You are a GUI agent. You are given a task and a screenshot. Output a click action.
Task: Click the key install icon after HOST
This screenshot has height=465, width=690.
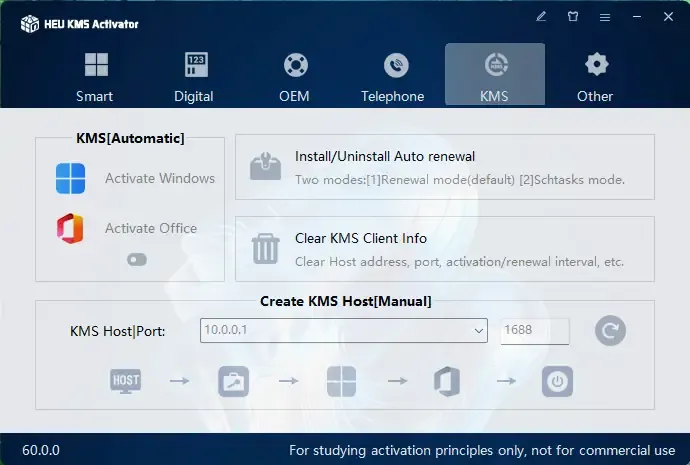pyautogui.click(x=234, y=381)
